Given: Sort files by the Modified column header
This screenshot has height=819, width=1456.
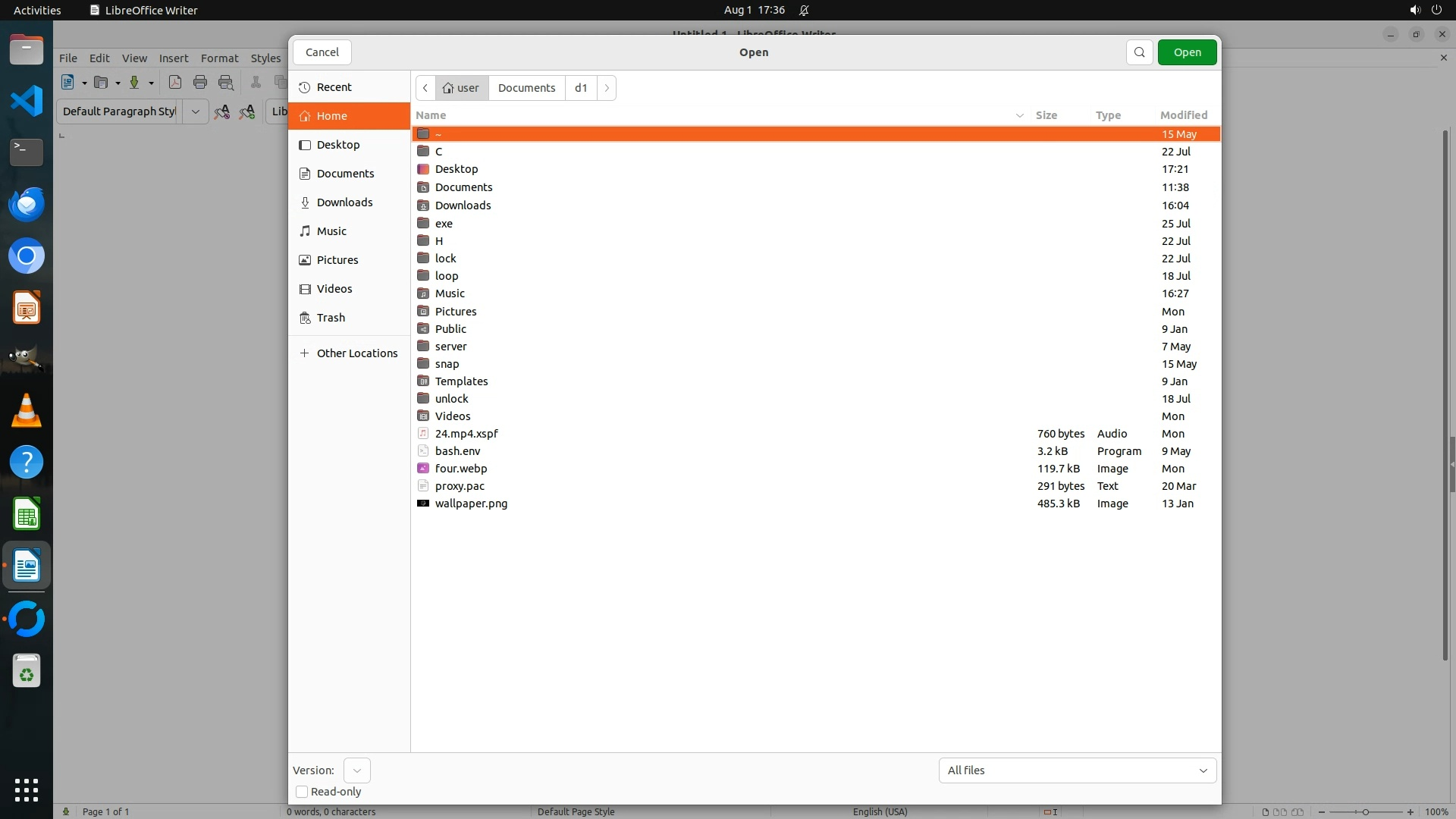Looking at the screenshot, I should [1183, 115].
